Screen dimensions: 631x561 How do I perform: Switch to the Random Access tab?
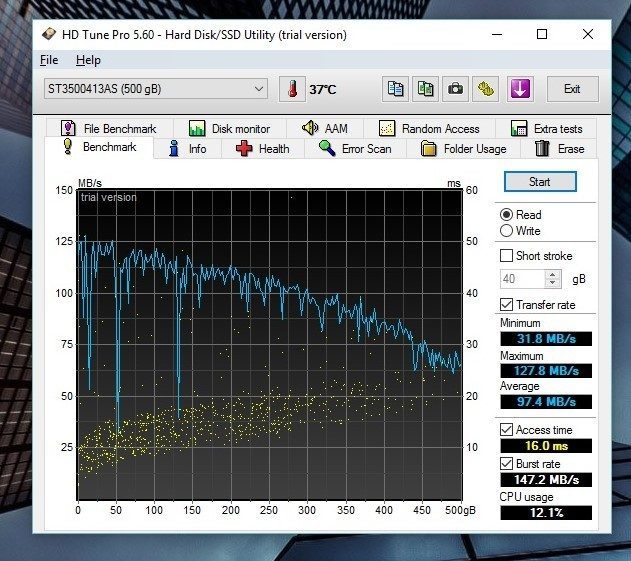(x=429, y=128)
